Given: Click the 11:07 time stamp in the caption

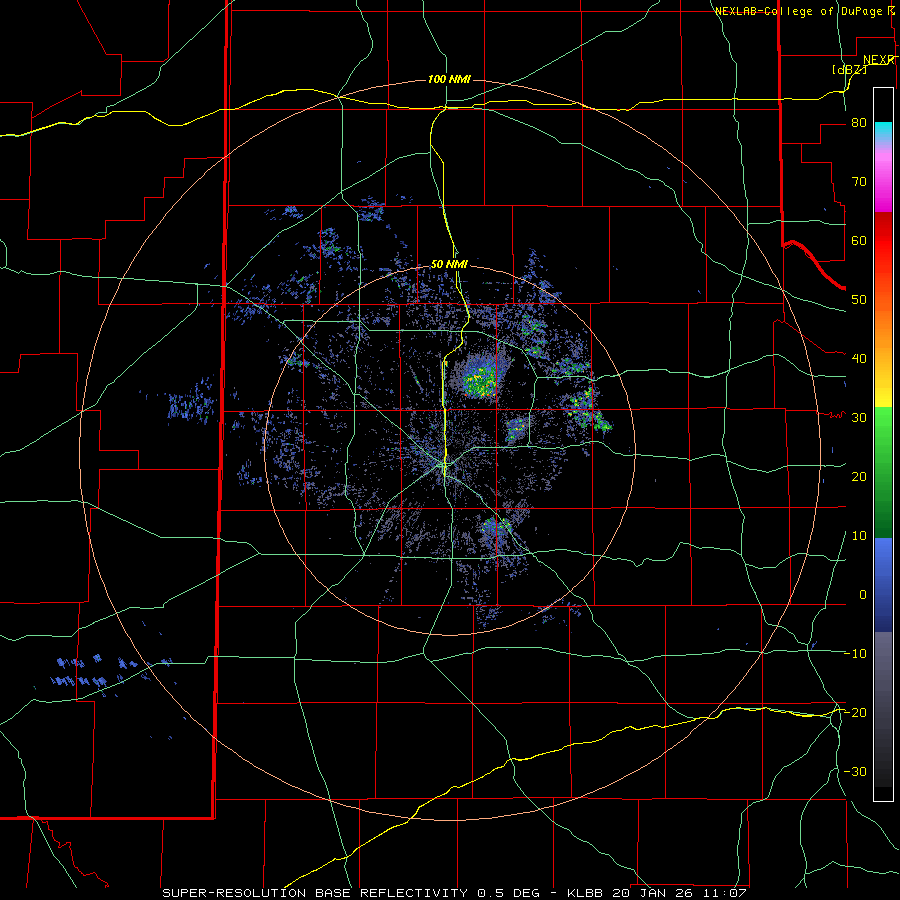Looking at the screenshot, I should point(726,893).
